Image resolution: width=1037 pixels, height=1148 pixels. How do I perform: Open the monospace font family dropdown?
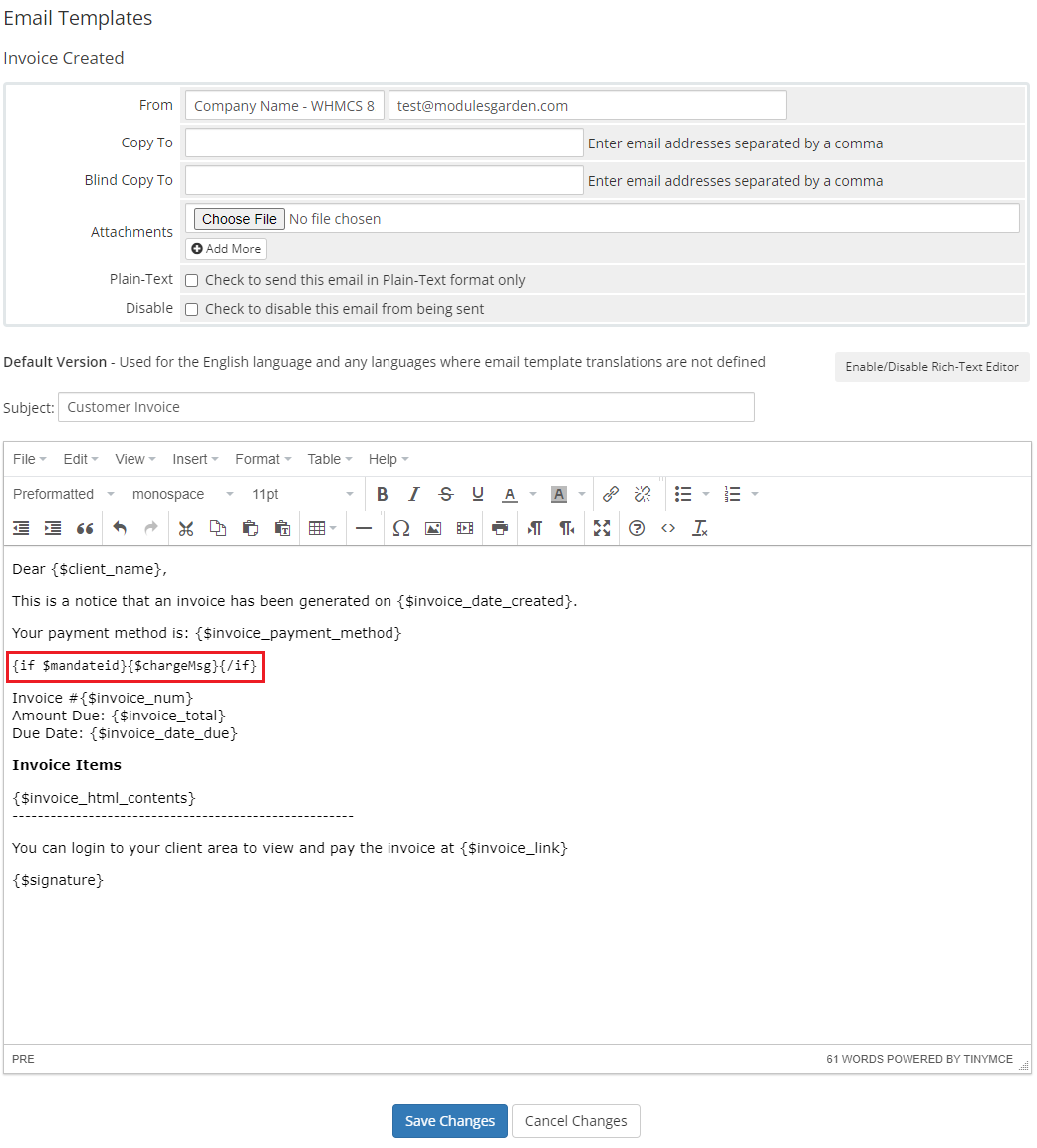pos(183,495)
